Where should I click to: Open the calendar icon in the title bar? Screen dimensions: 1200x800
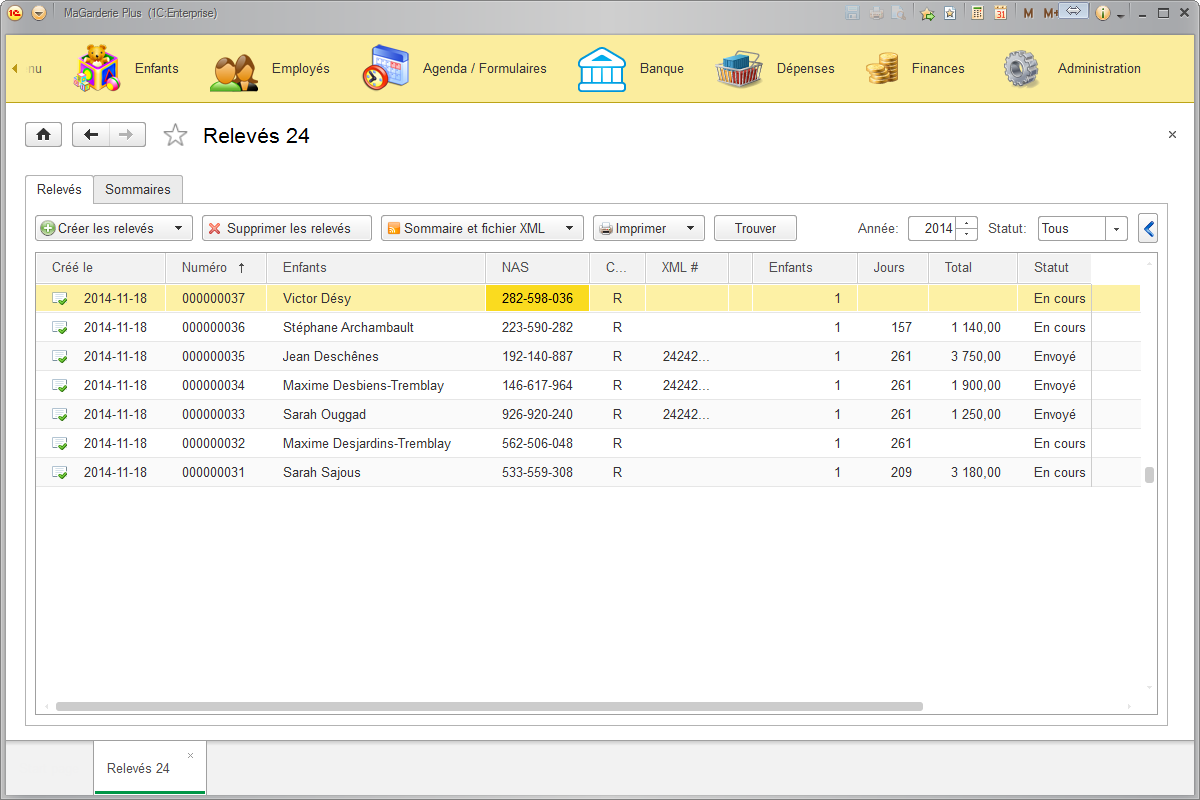tap(1001, 12)
